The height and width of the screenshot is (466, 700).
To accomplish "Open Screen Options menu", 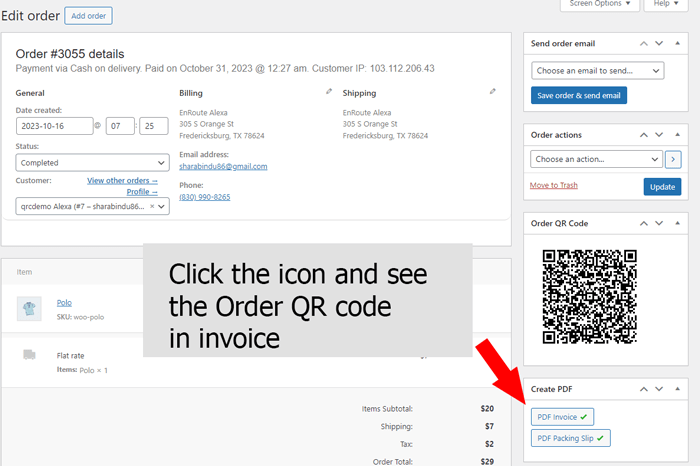I will coord(600,4).
